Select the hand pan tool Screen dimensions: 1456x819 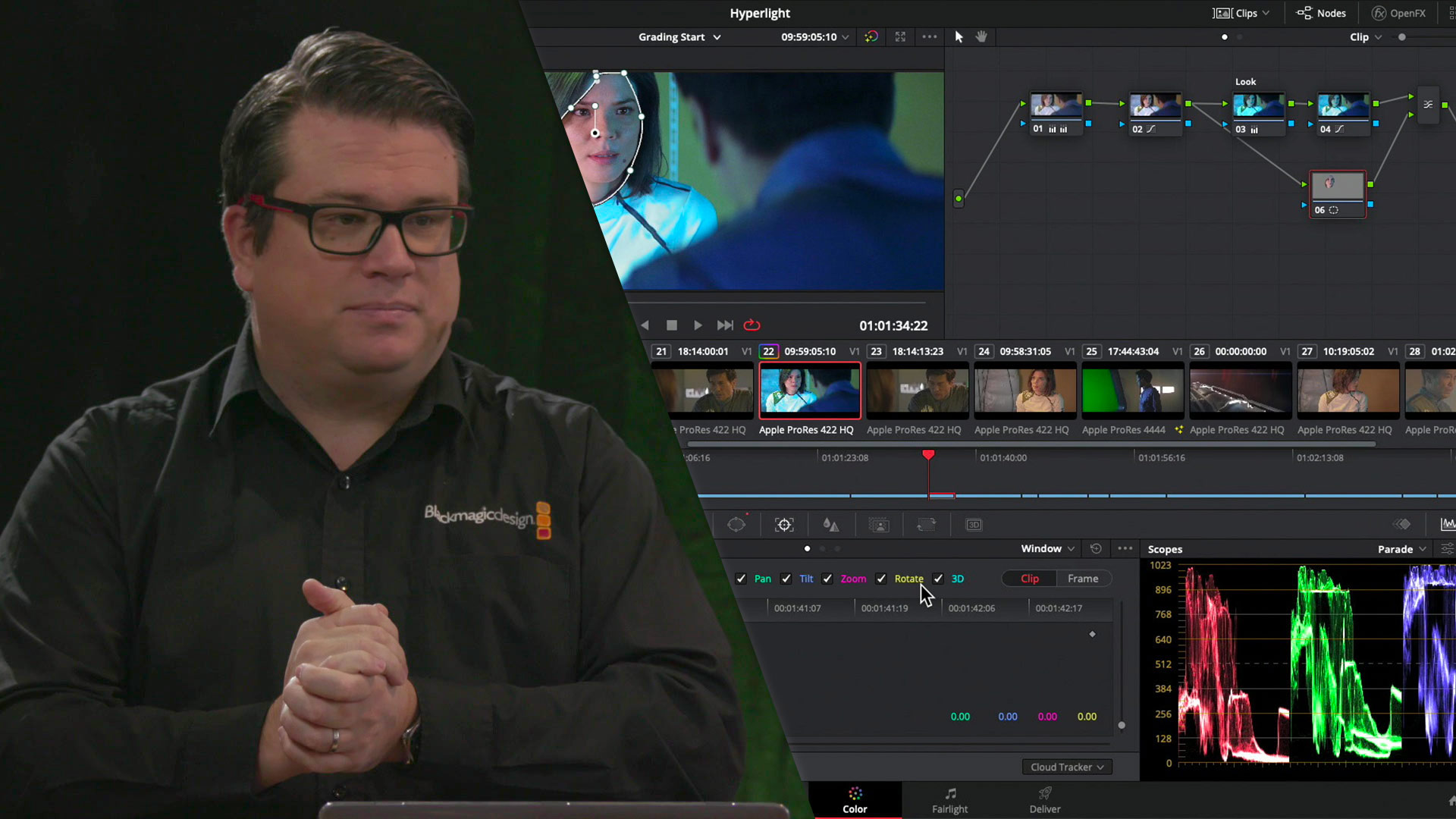coord(981,36)
